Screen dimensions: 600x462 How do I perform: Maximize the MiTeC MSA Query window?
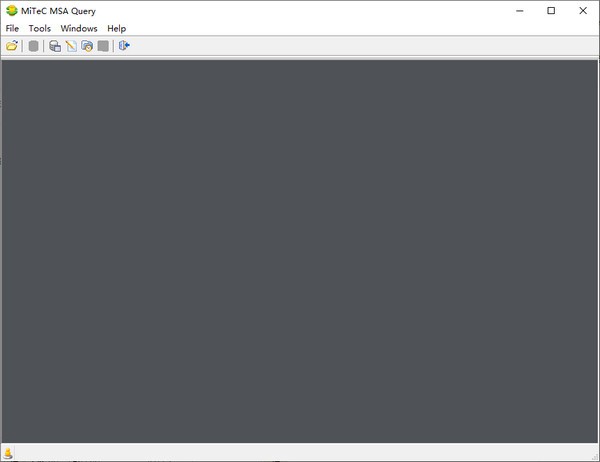(551, 11)
